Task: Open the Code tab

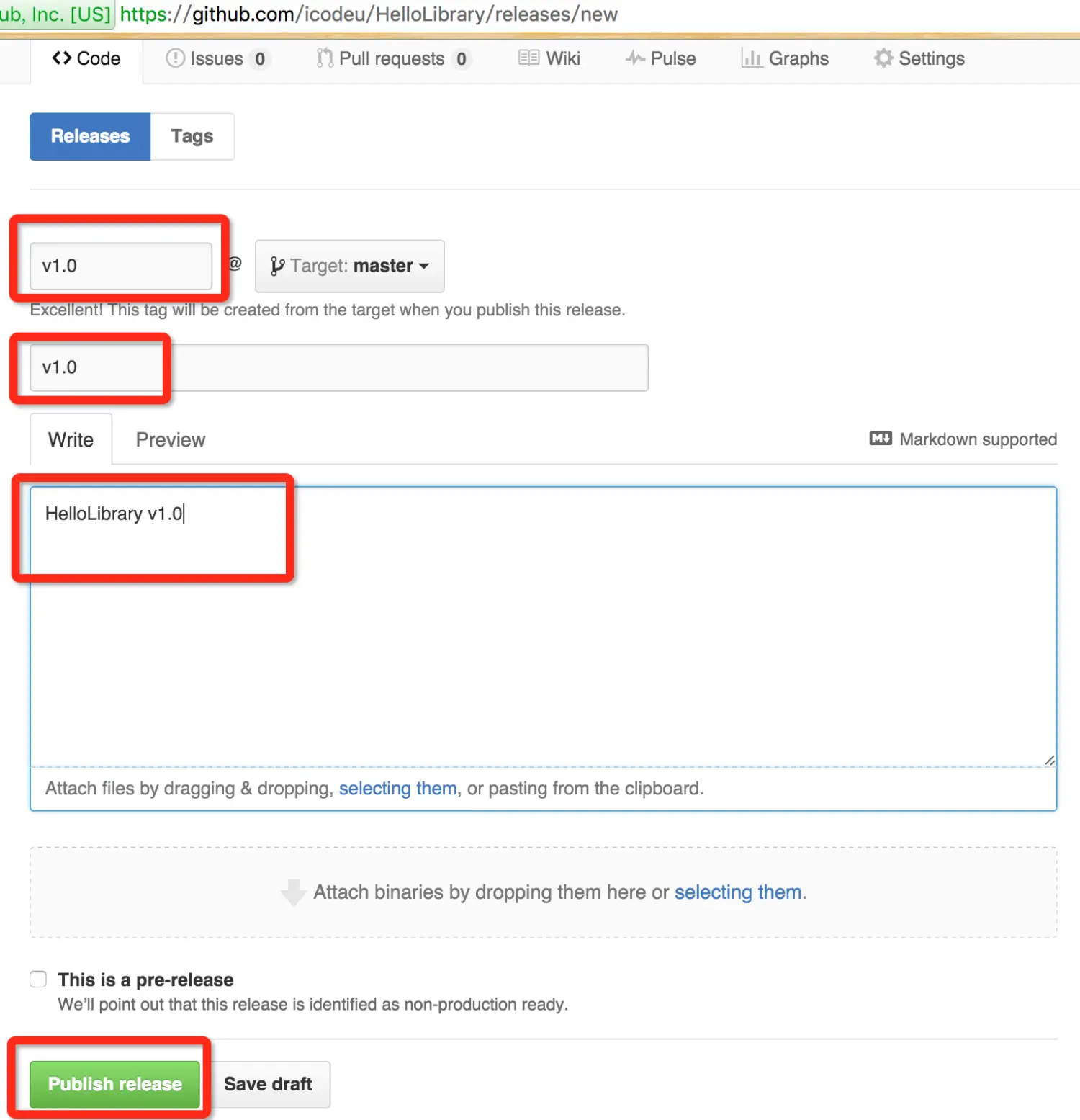Action: 86,59
